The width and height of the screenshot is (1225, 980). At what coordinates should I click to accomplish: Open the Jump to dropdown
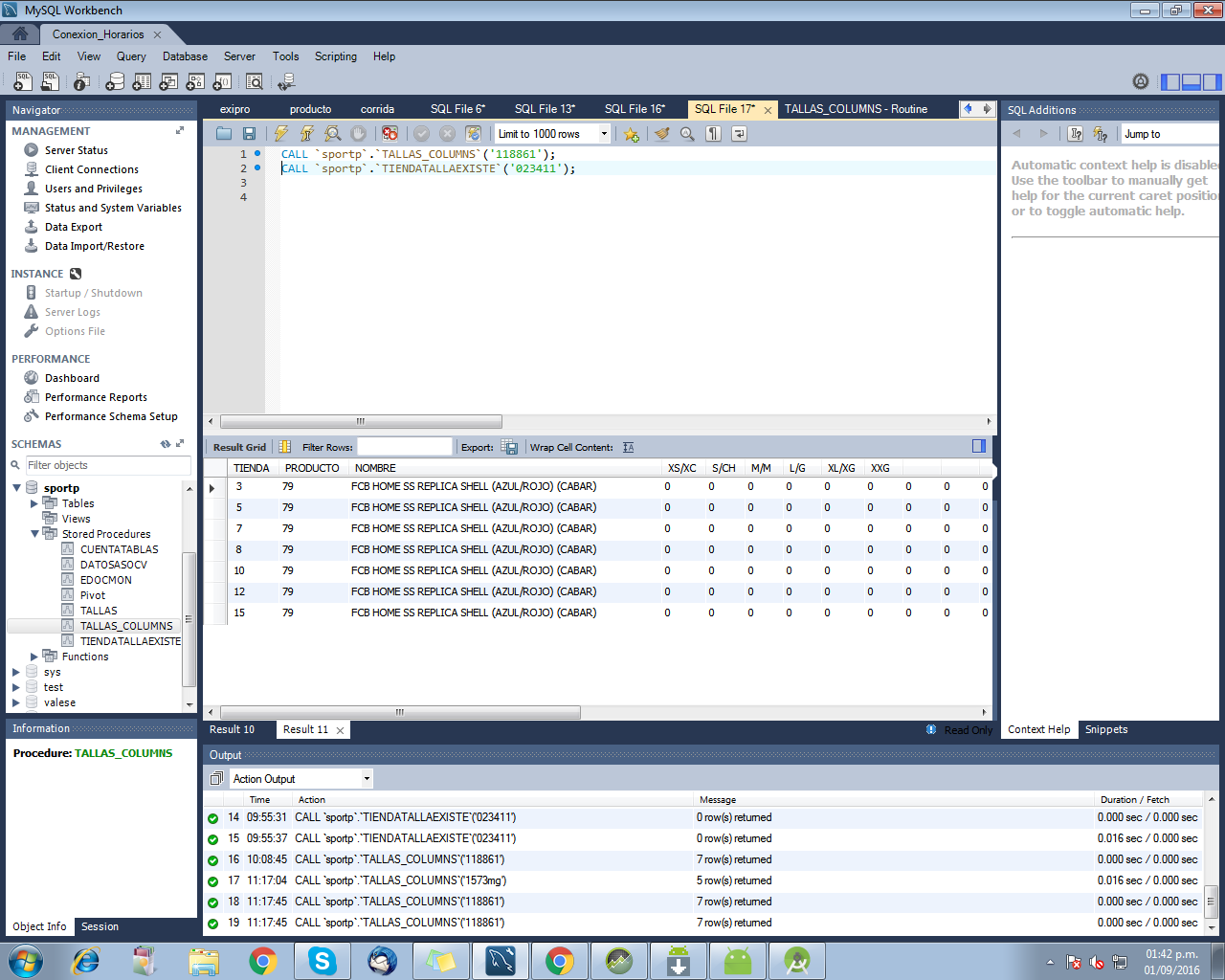[1171, 134]
